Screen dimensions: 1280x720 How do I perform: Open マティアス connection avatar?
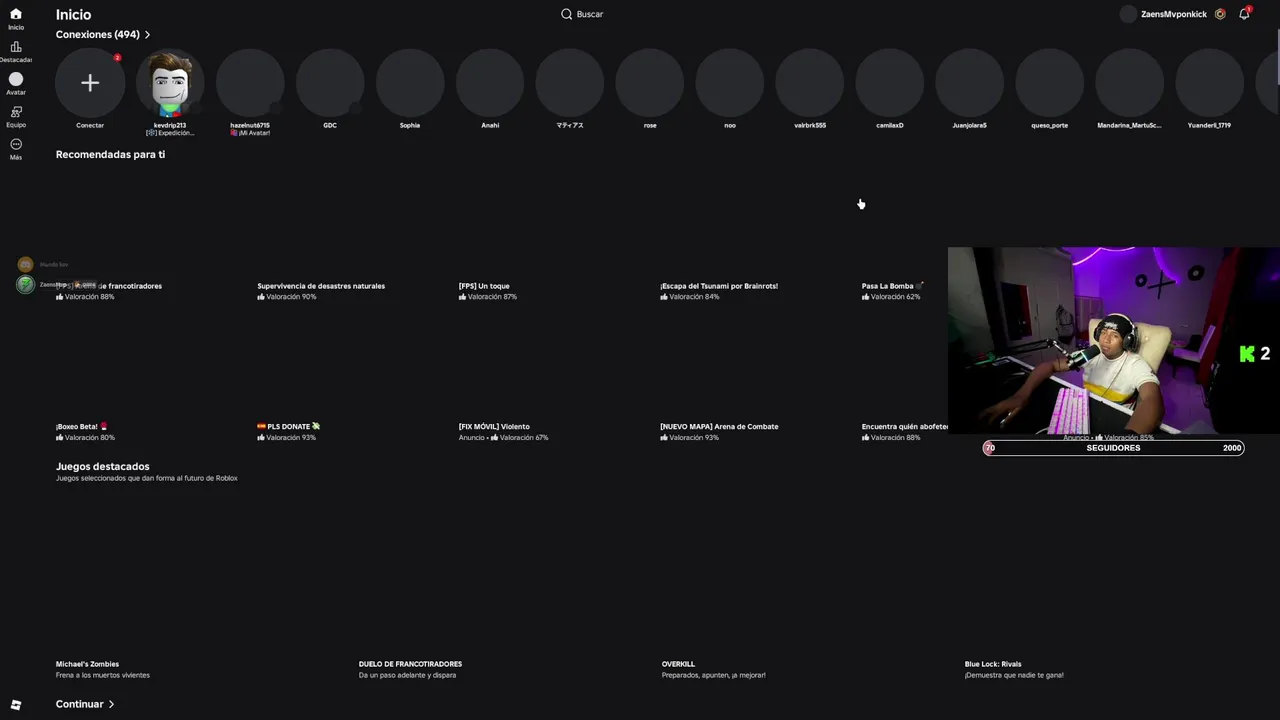[570, 83]
